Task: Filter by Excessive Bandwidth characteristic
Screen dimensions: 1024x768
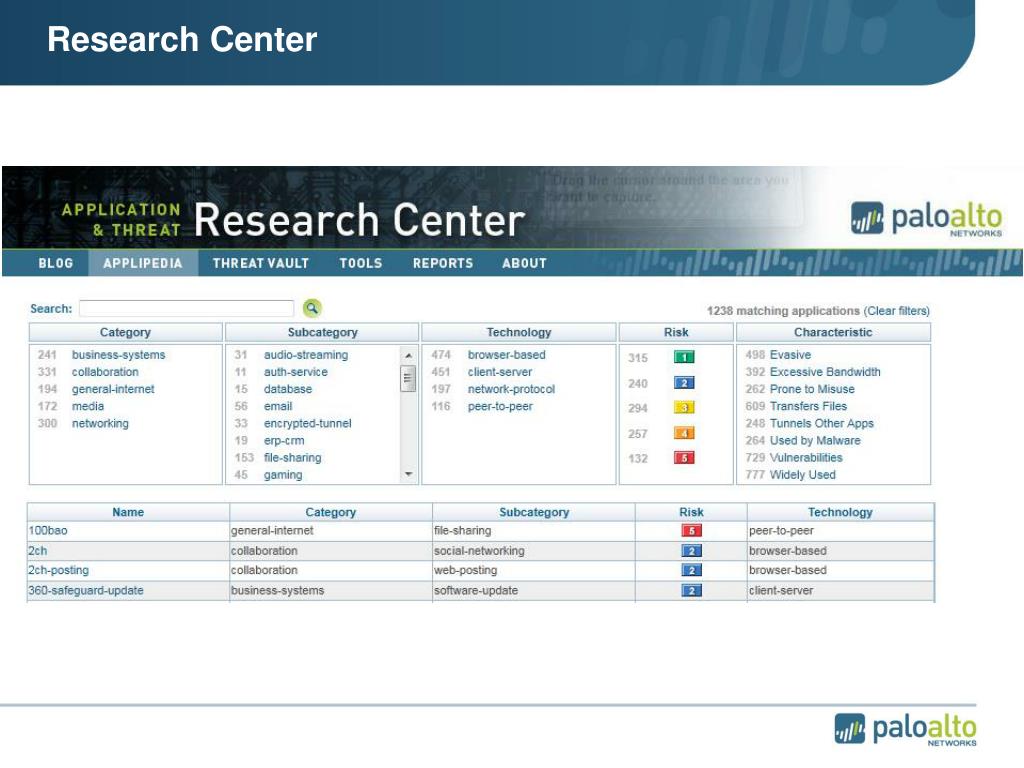Action: (x=825, y=372)
